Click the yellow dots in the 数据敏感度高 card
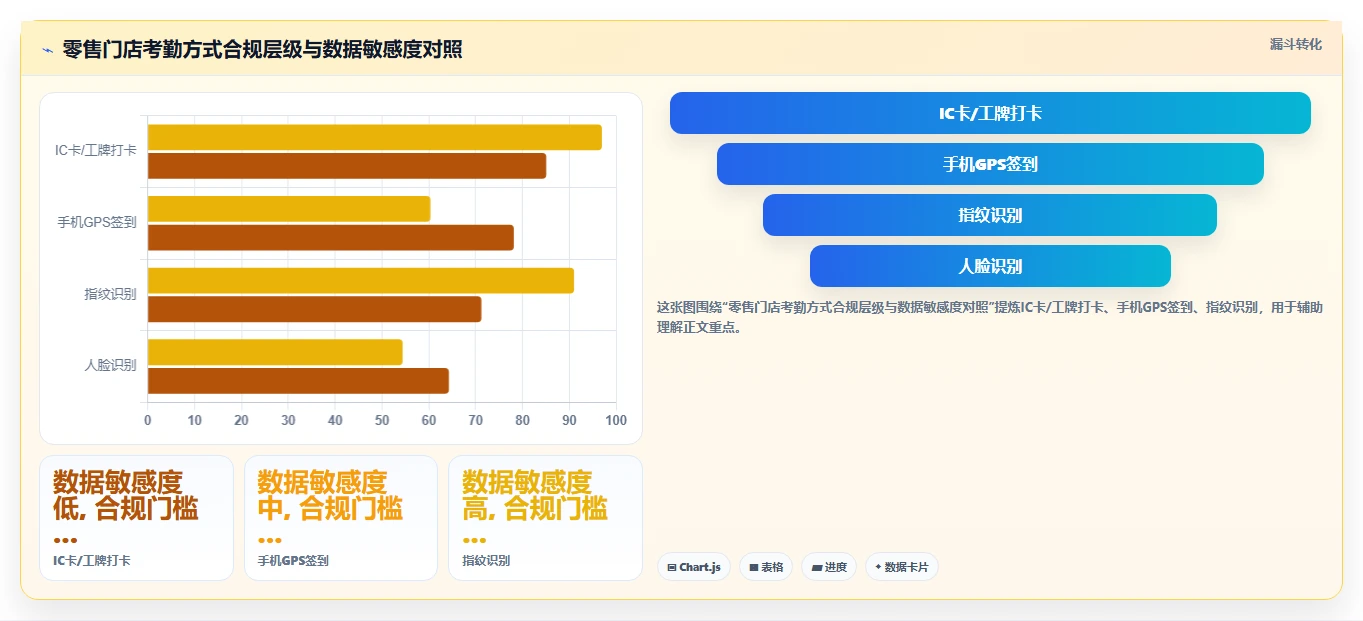 (474, 540)
